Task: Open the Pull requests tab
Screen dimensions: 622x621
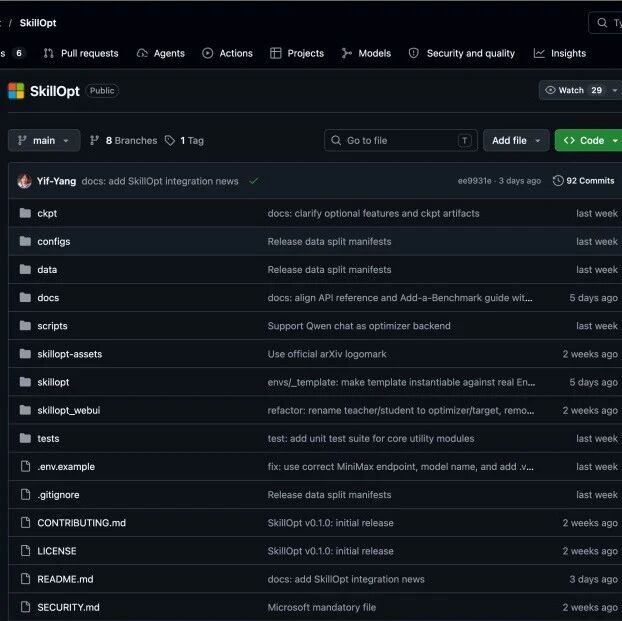Action: [81, 53]
